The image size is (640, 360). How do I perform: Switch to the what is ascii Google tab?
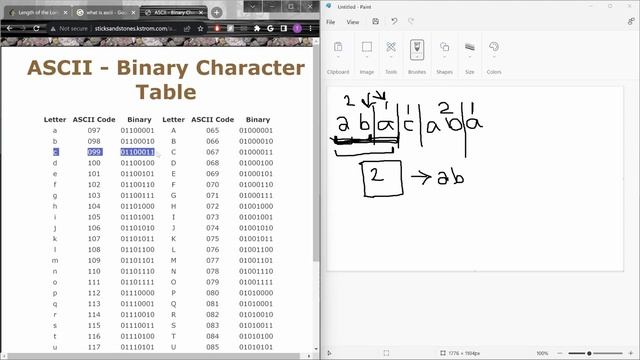105,13
